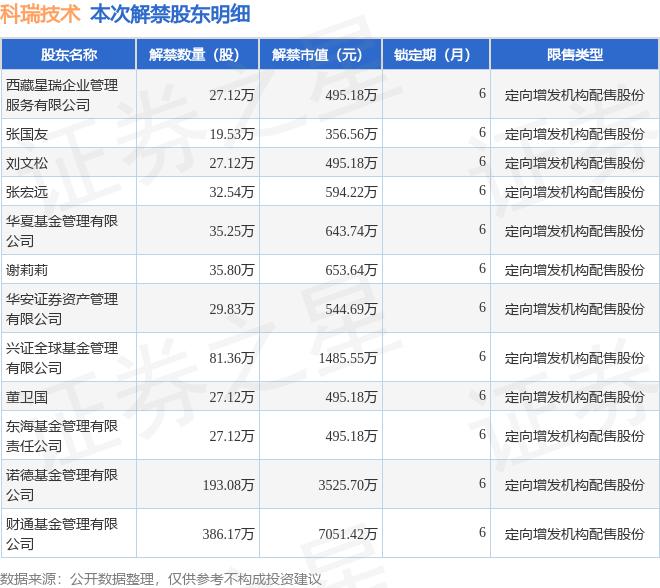Click the 解禁市值（元） column header
Viewport: 660px width, 588px height.
[x=320, y=54]
